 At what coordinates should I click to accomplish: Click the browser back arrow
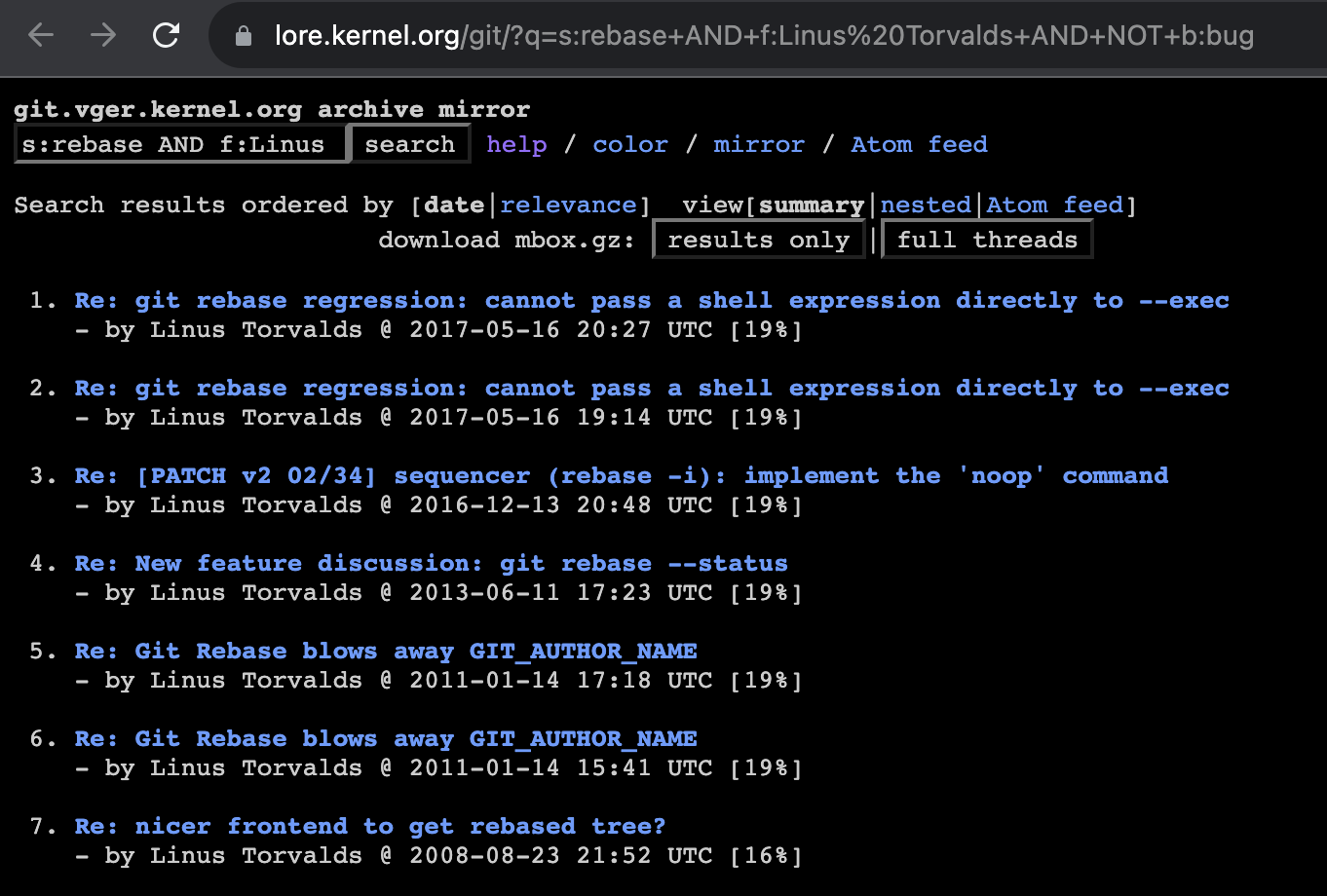[41, 36]
